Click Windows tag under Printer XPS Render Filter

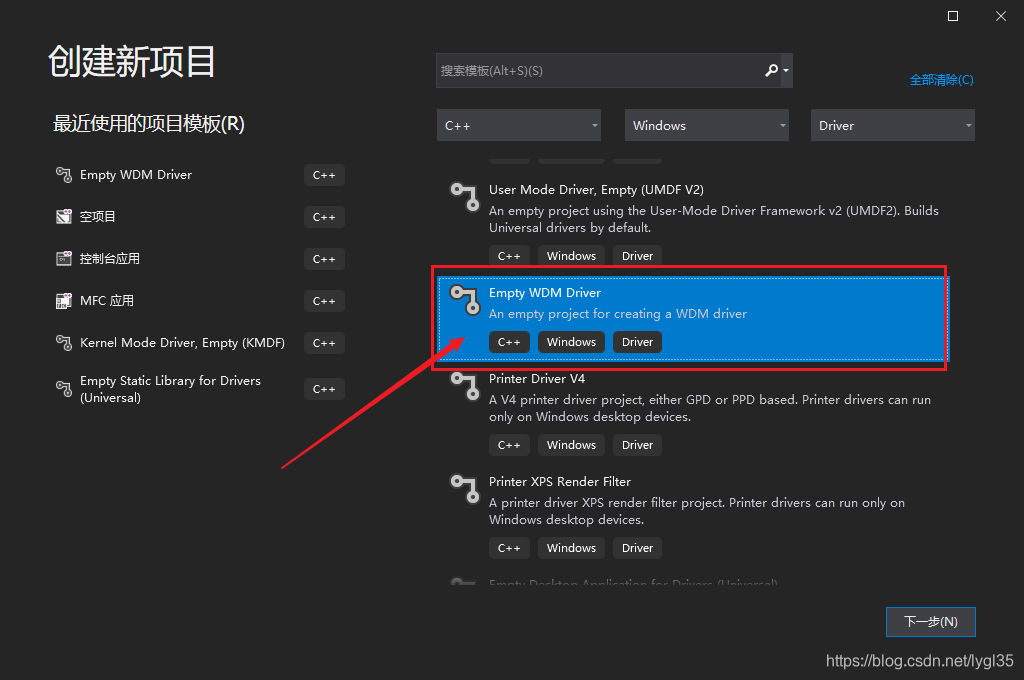tap(571, 548)
